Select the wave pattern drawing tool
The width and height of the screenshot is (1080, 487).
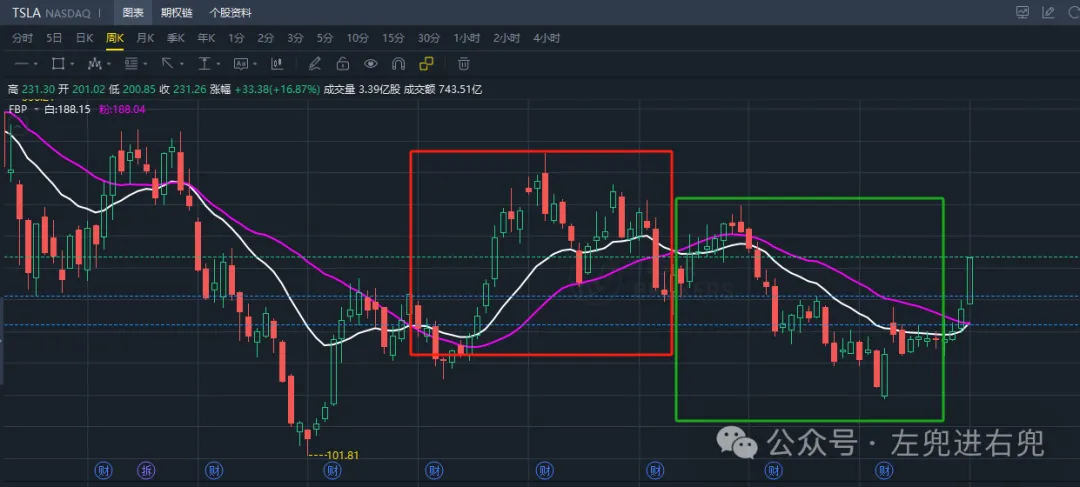click(x=94, y=64)
